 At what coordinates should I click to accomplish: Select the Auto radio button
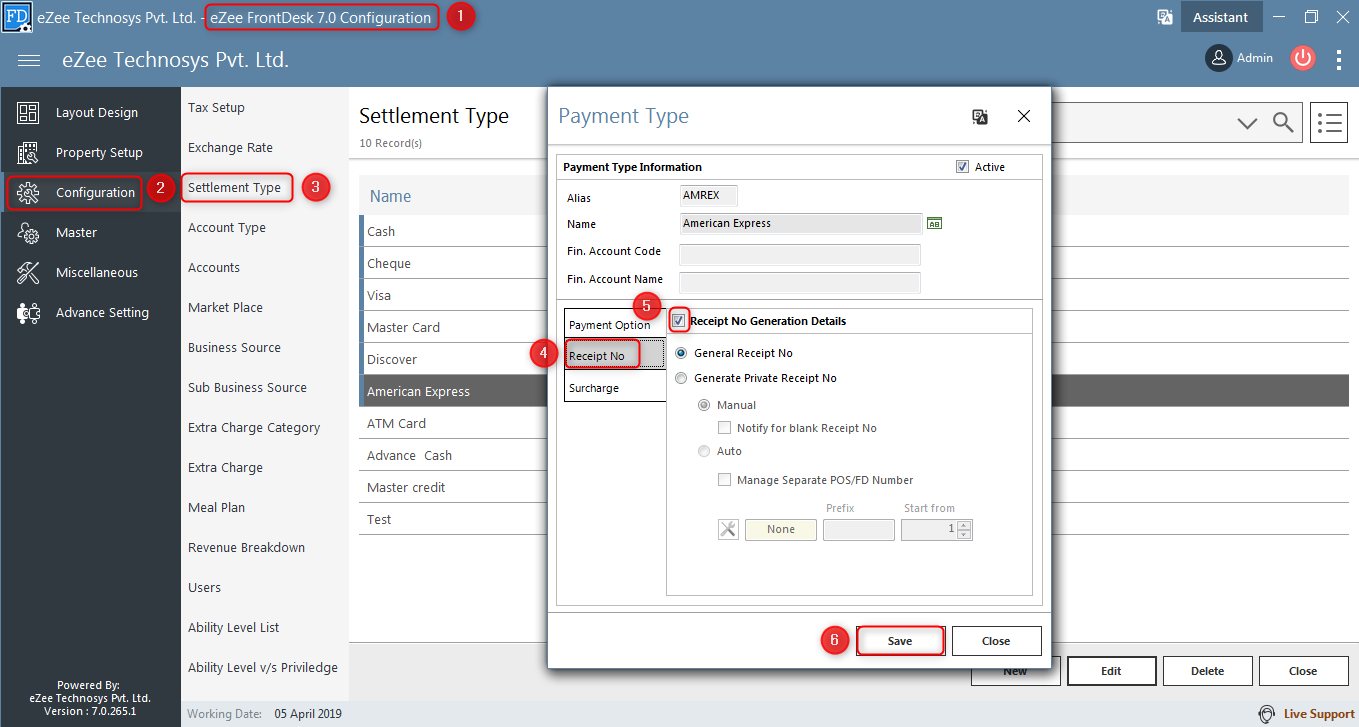coord(704,451)
